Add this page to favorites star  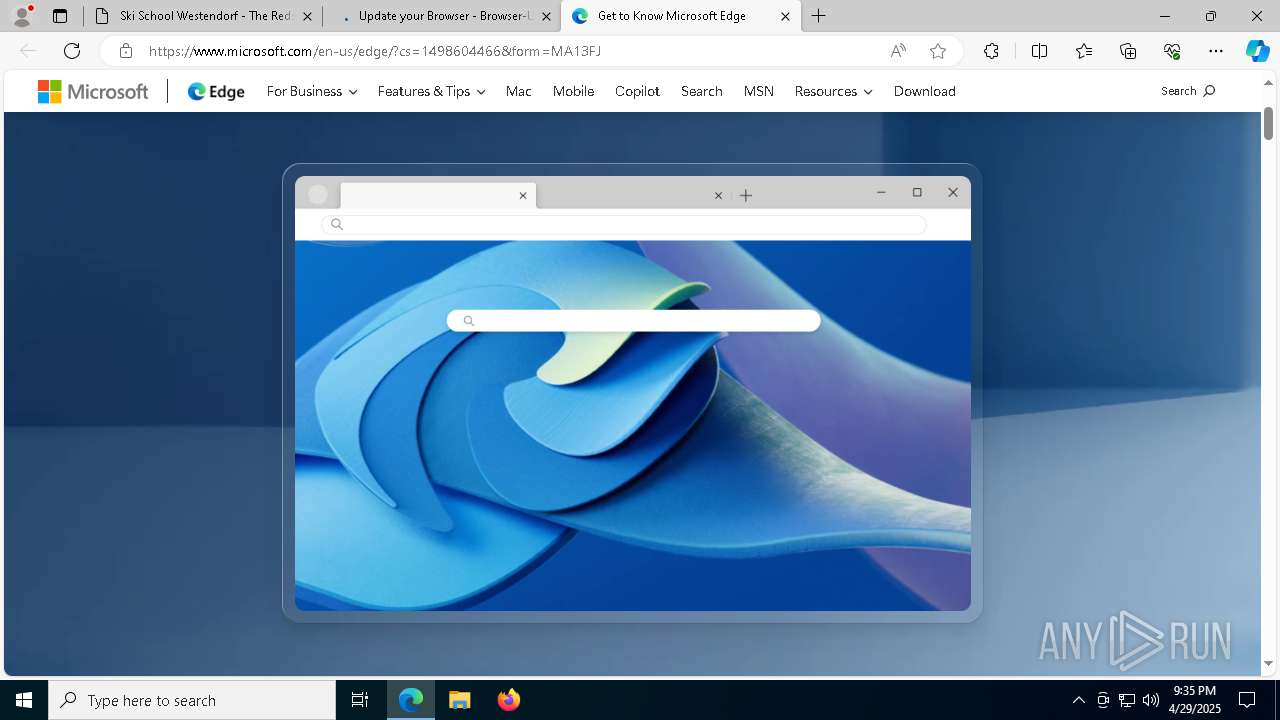(x=938, y=51)
